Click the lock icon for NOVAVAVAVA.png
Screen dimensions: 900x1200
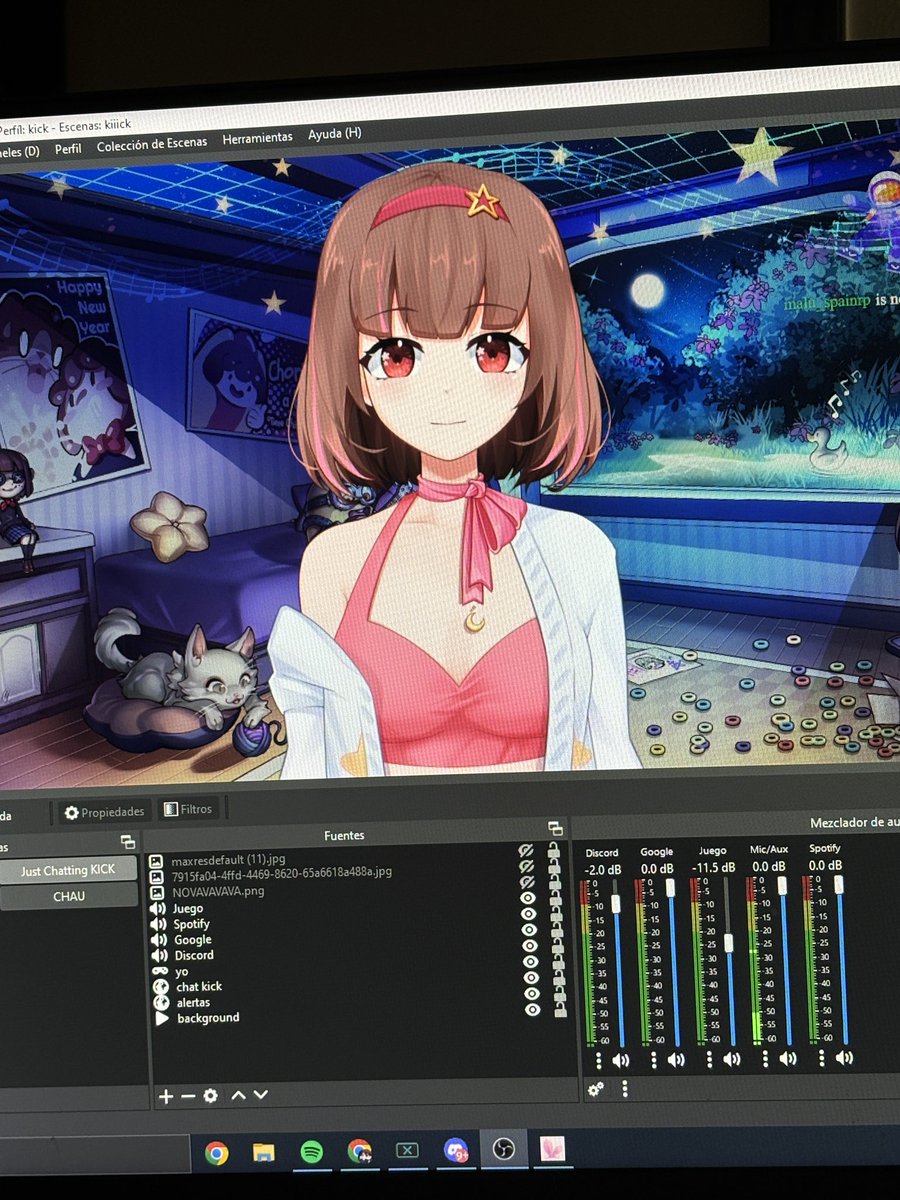point(554,883)
